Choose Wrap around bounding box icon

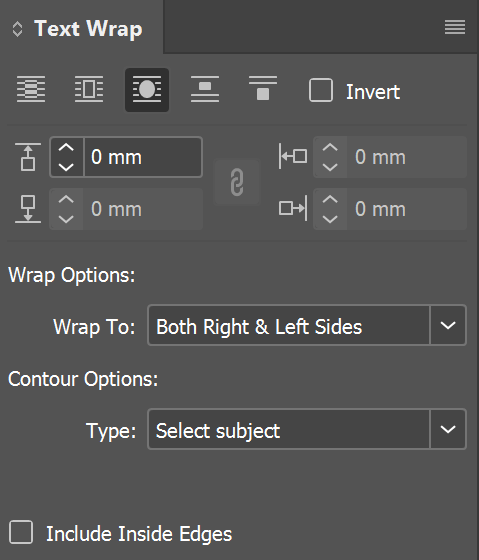(x=89, y=89)
